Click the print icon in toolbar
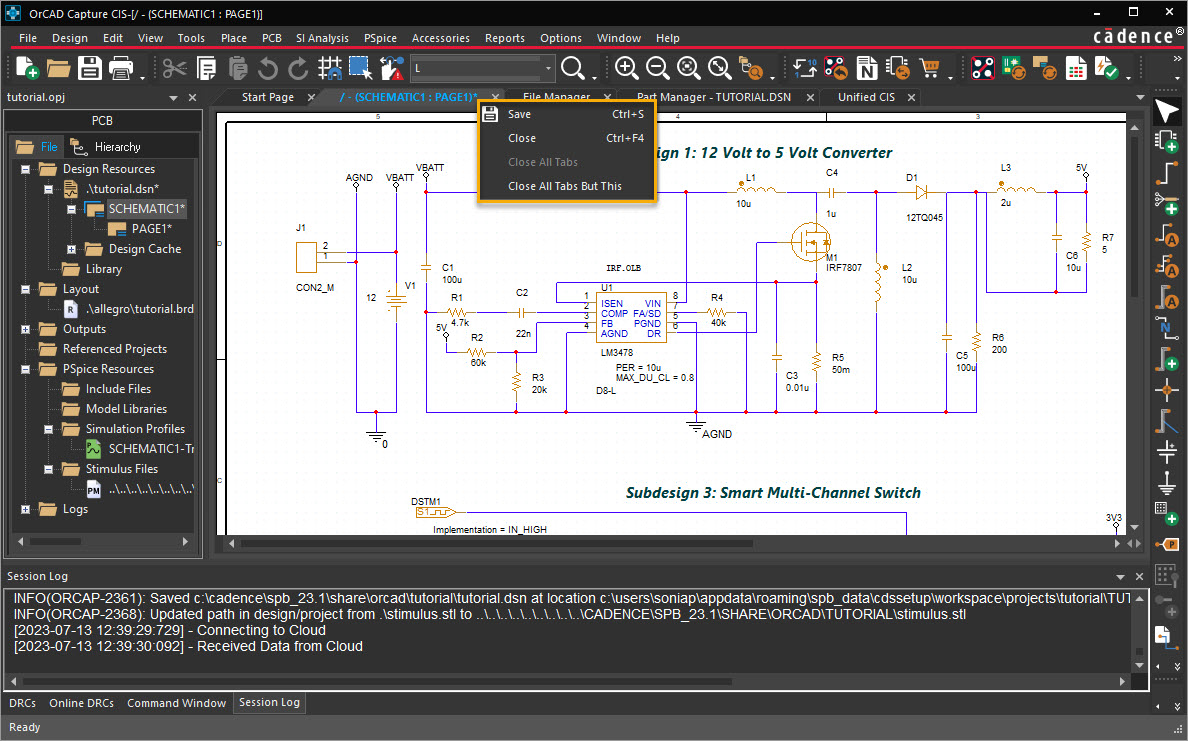Viewport: 1188px width, 741px height. (121, 68)
